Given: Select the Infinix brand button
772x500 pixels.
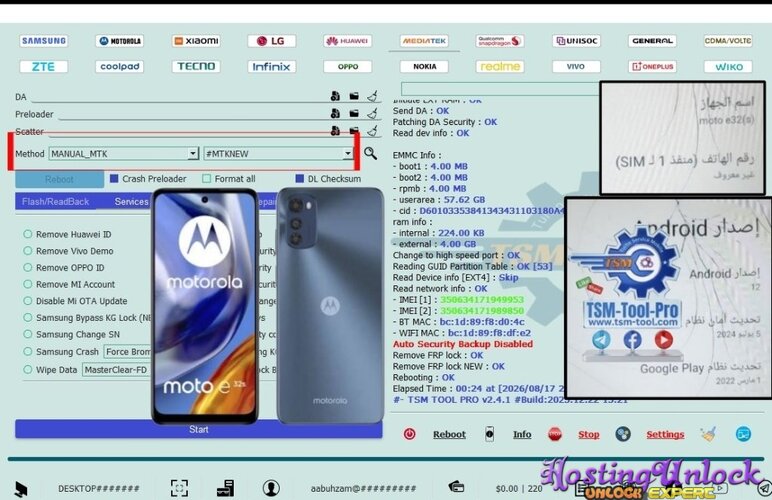Looking at the screenshot, I should click(272, 66).
